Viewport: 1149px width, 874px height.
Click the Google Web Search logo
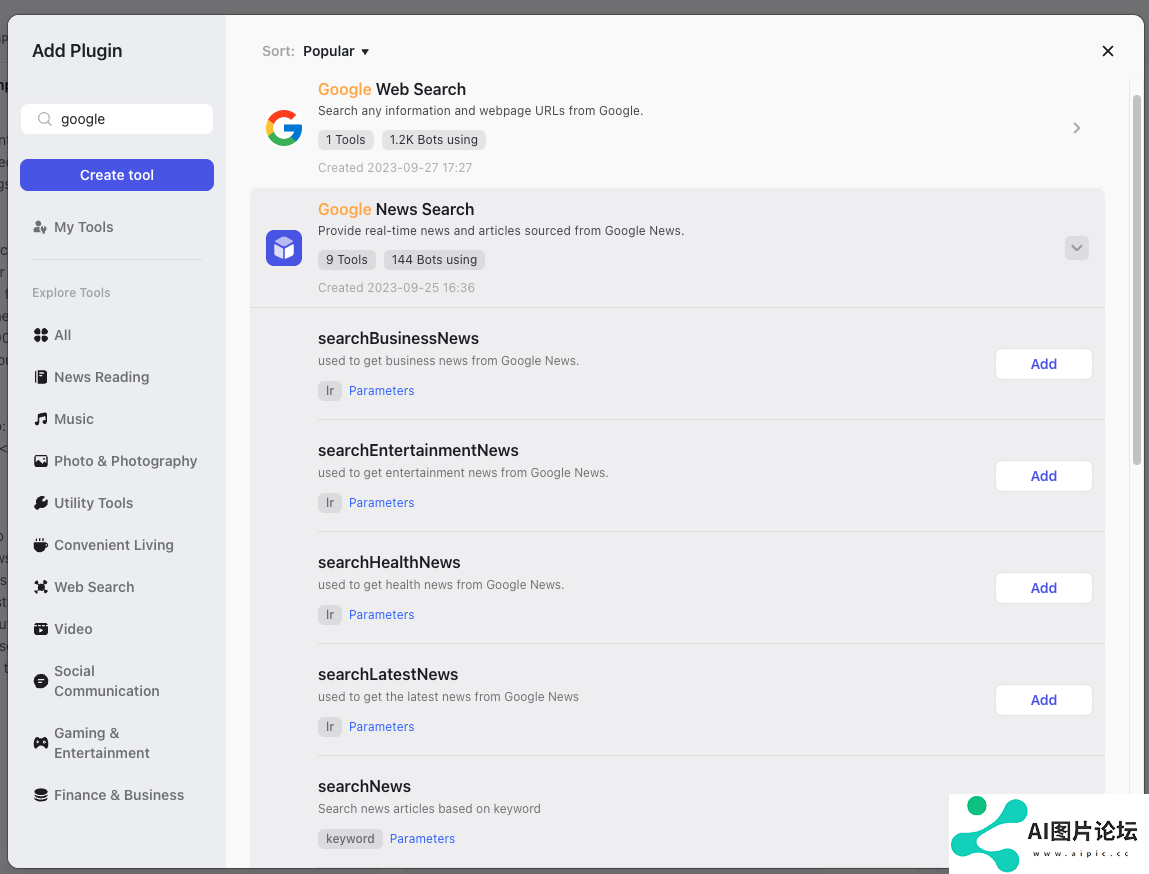(284, 127)
